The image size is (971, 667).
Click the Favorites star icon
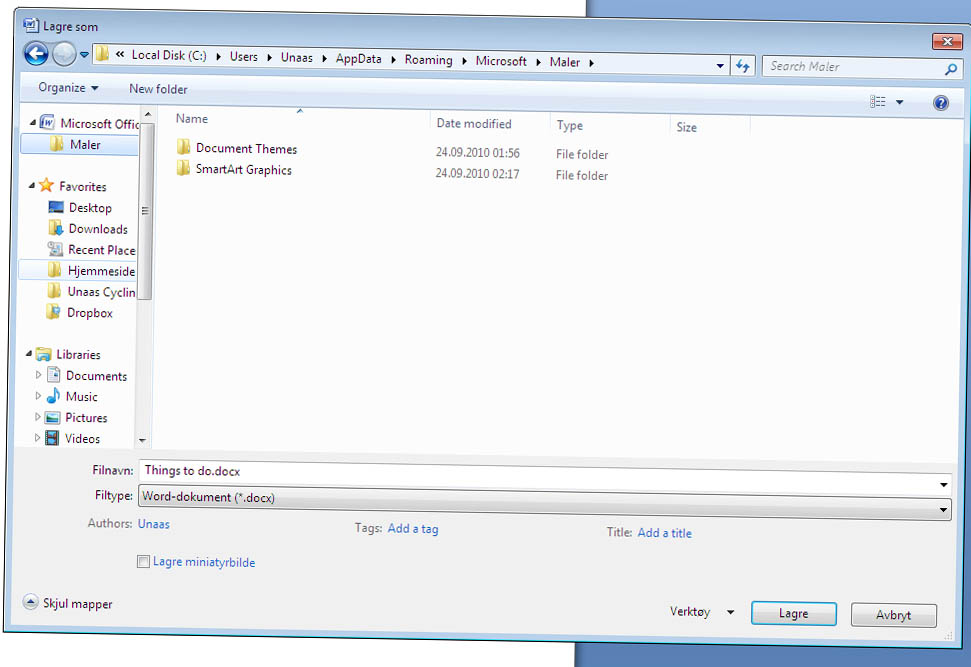click(46, 185)
